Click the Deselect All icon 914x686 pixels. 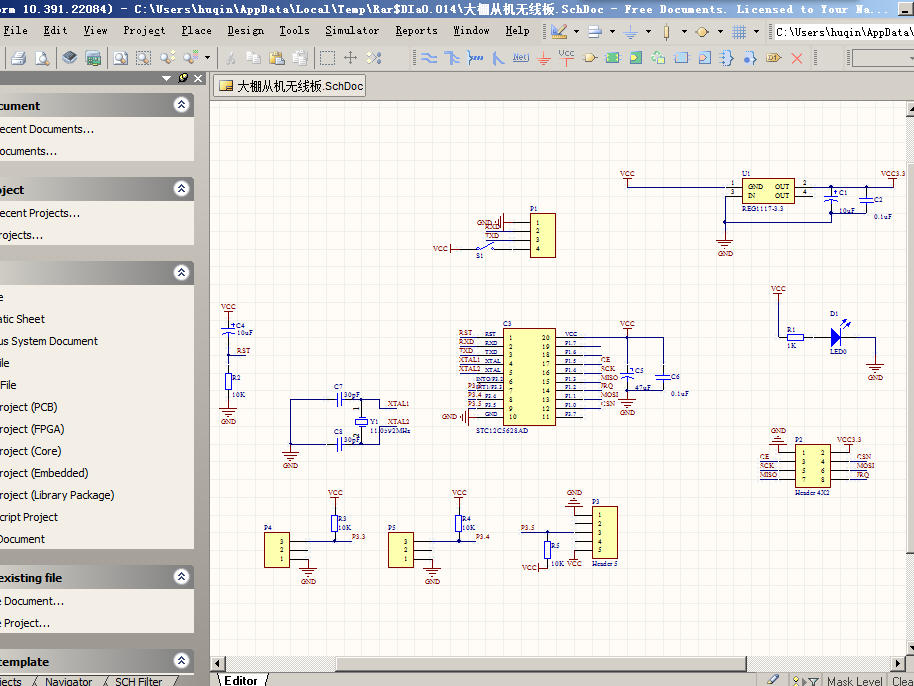coord(374,58)
